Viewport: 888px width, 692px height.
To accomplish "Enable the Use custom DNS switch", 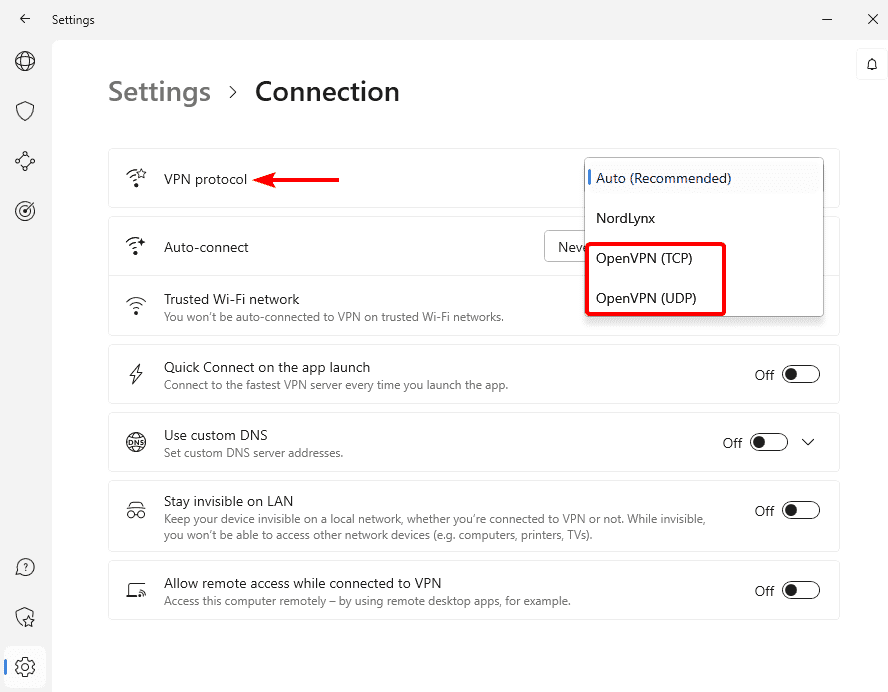I will [769, 442].
